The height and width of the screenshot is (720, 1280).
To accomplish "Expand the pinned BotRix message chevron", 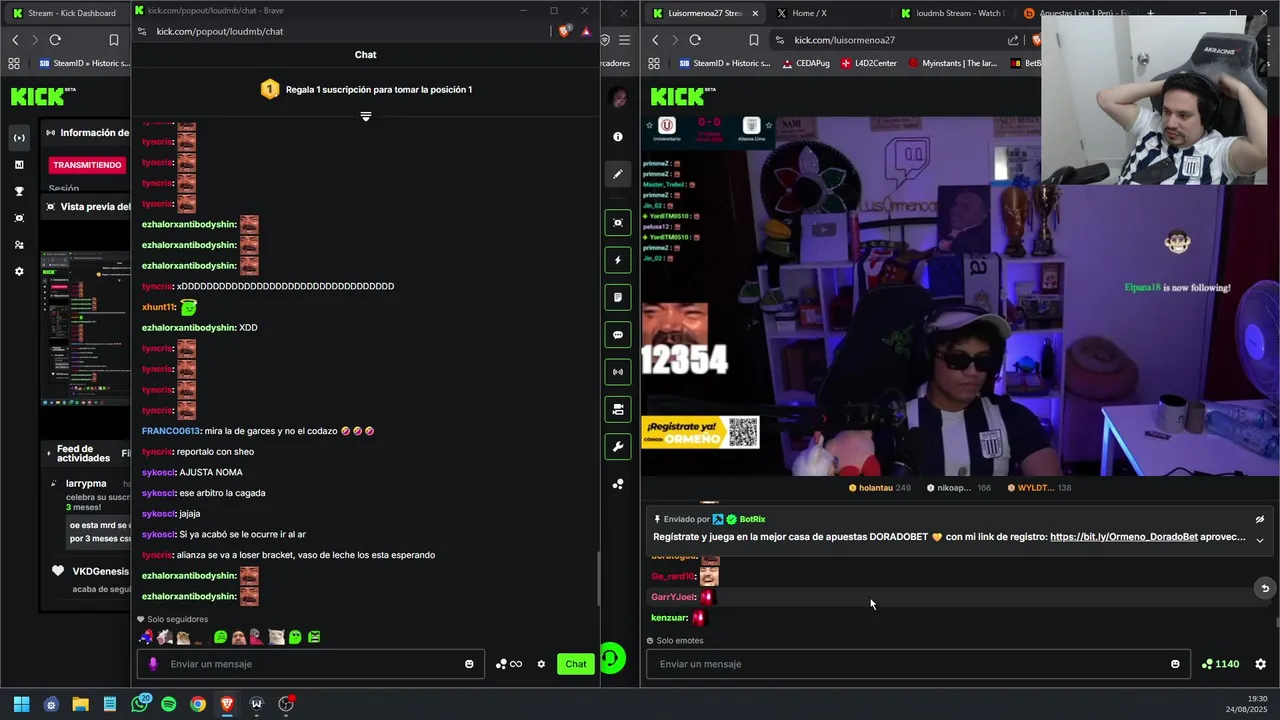I will [x=1260, y=540].
